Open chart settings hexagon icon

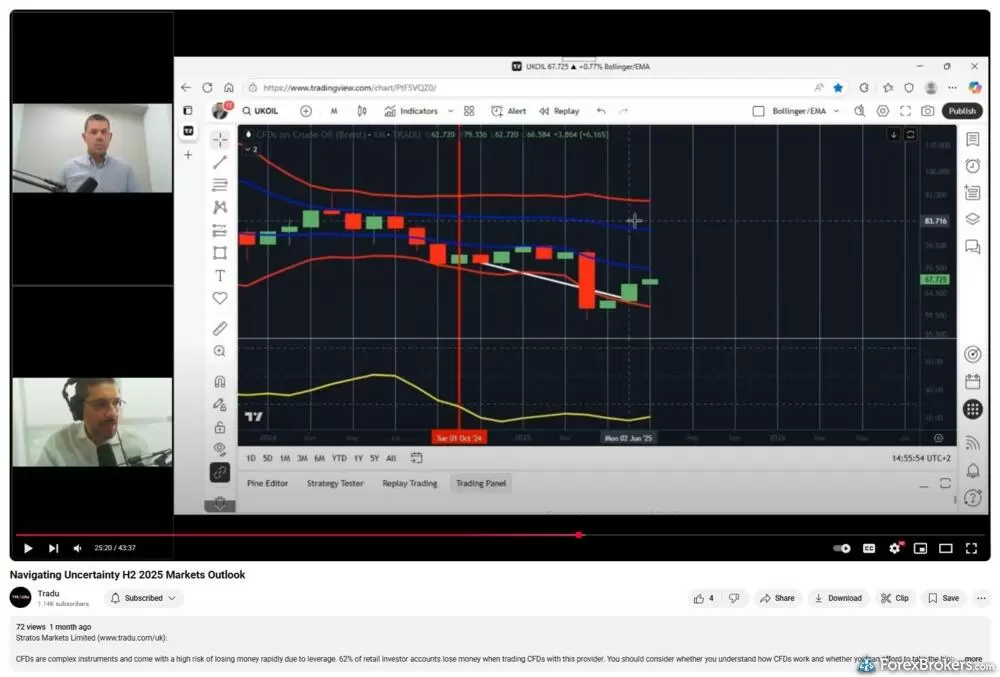pos(883,111)
